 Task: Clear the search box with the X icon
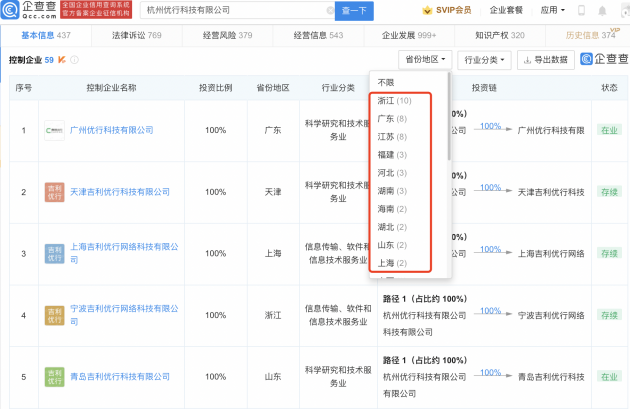(330, 10)
